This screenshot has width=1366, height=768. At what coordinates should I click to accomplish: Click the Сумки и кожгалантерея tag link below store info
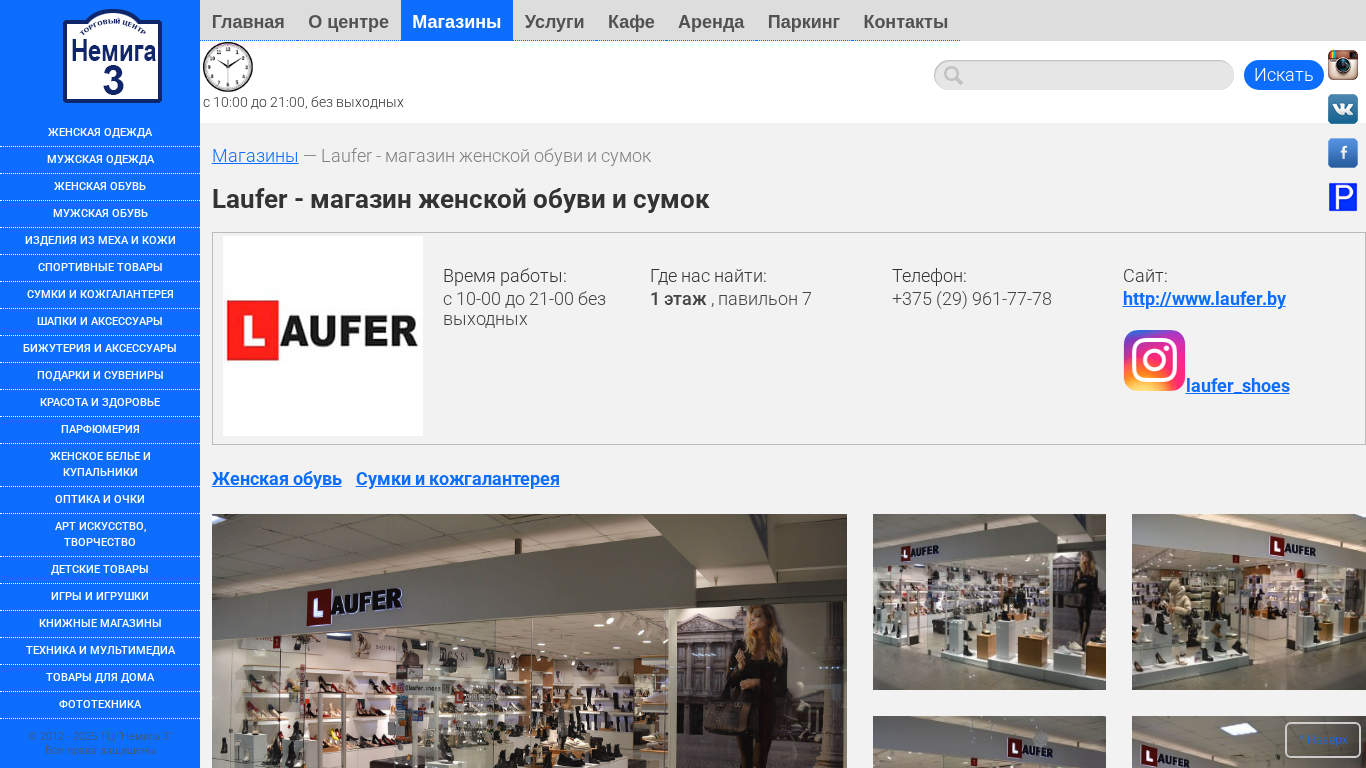point(458,479)
